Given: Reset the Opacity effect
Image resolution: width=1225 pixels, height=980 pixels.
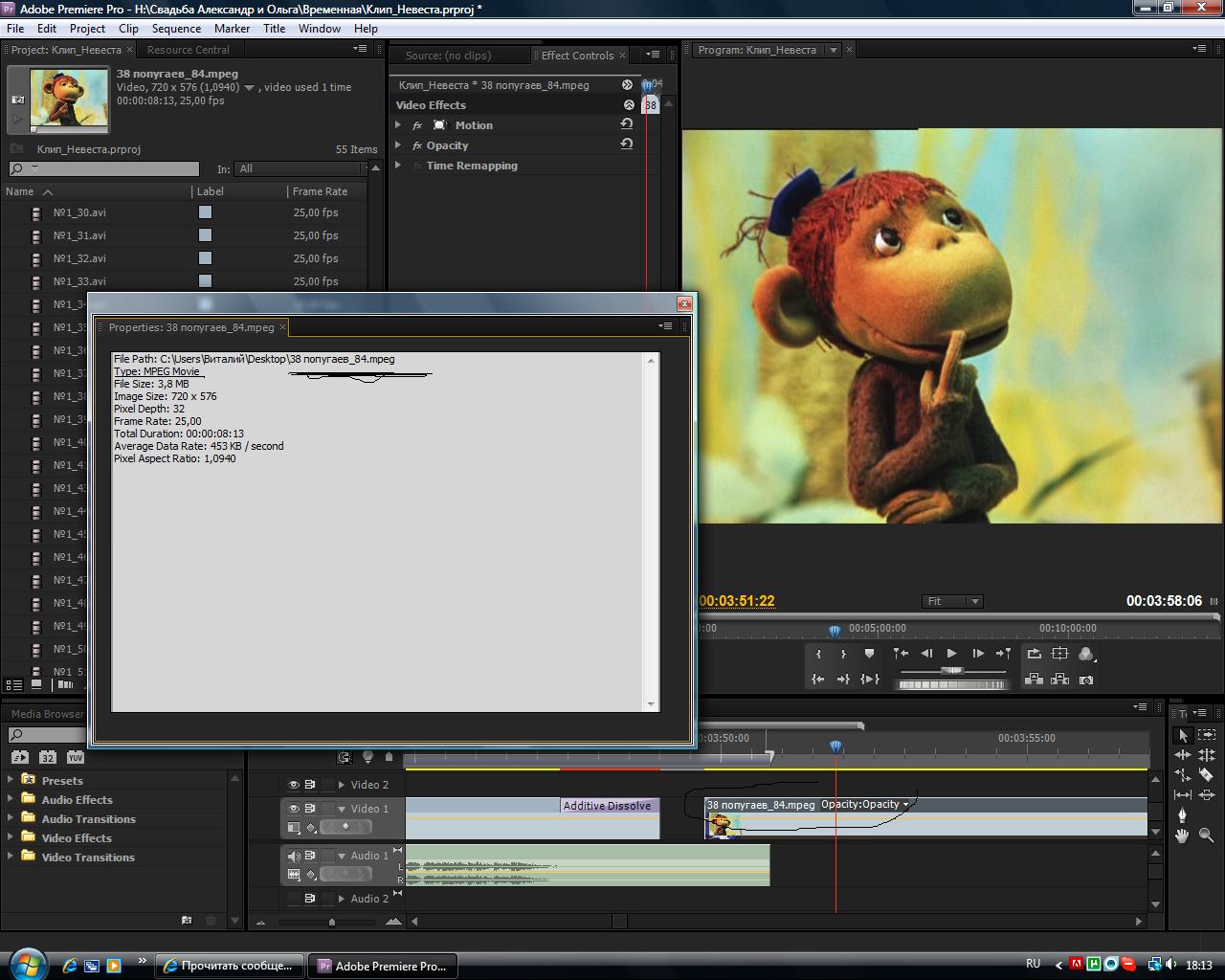Looking at the screenshot, I should pyautogui.click(x=627, y=145).
